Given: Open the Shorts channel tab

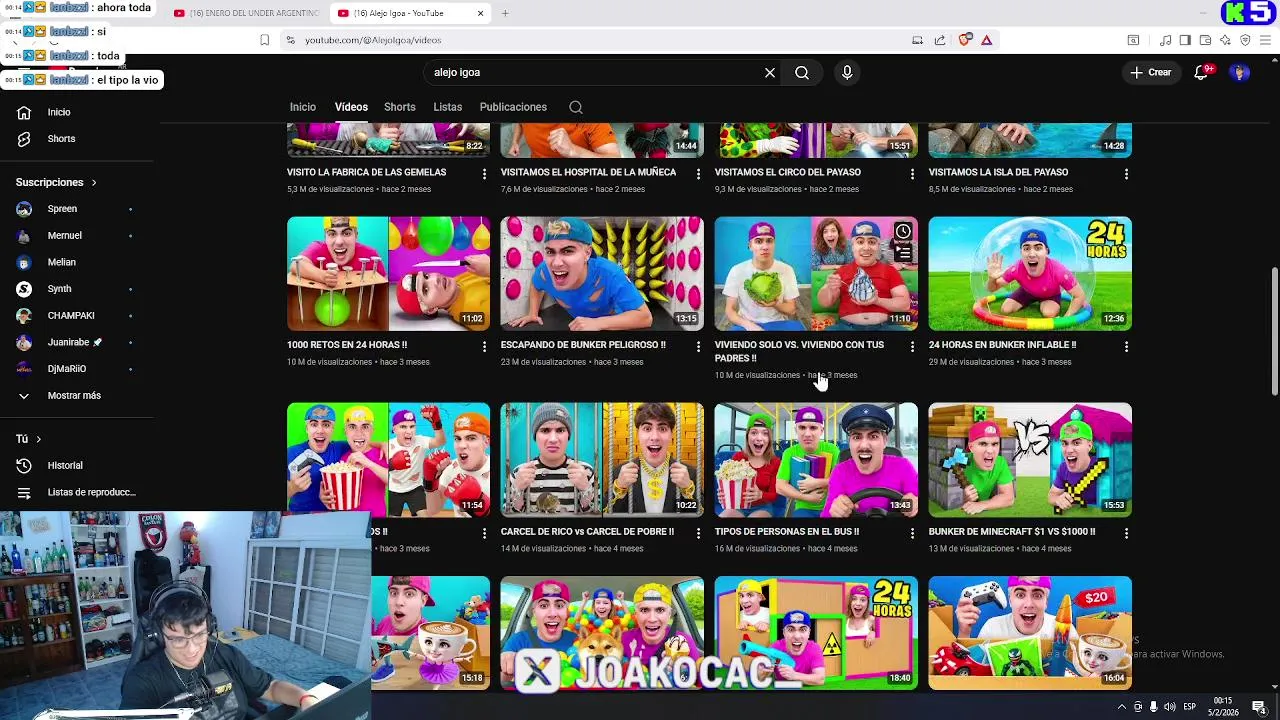Looking at the screenshot, I should pyautogui.click(x=400, y=107).
